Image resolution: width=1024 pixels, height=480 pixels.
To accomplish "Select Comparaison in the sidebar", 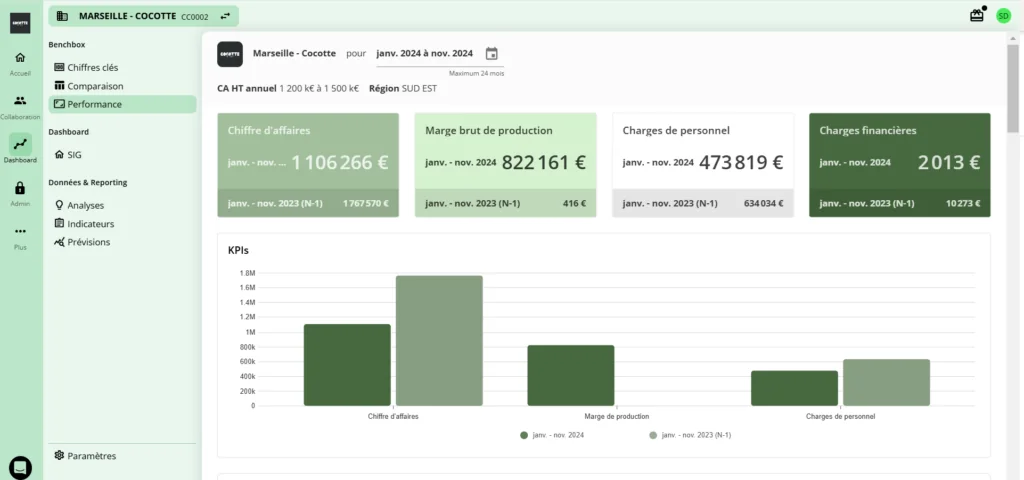I will (x=95, y=86).
